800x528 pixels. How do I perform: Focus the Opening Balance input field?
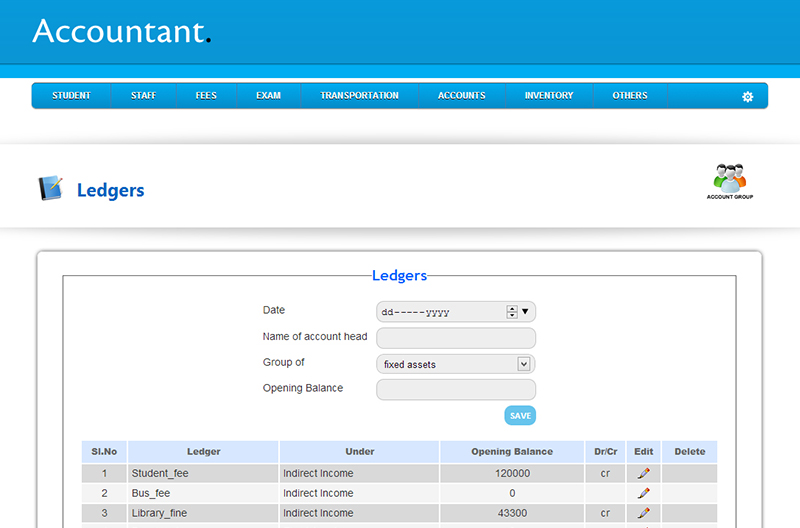click(x=456, y=389)
